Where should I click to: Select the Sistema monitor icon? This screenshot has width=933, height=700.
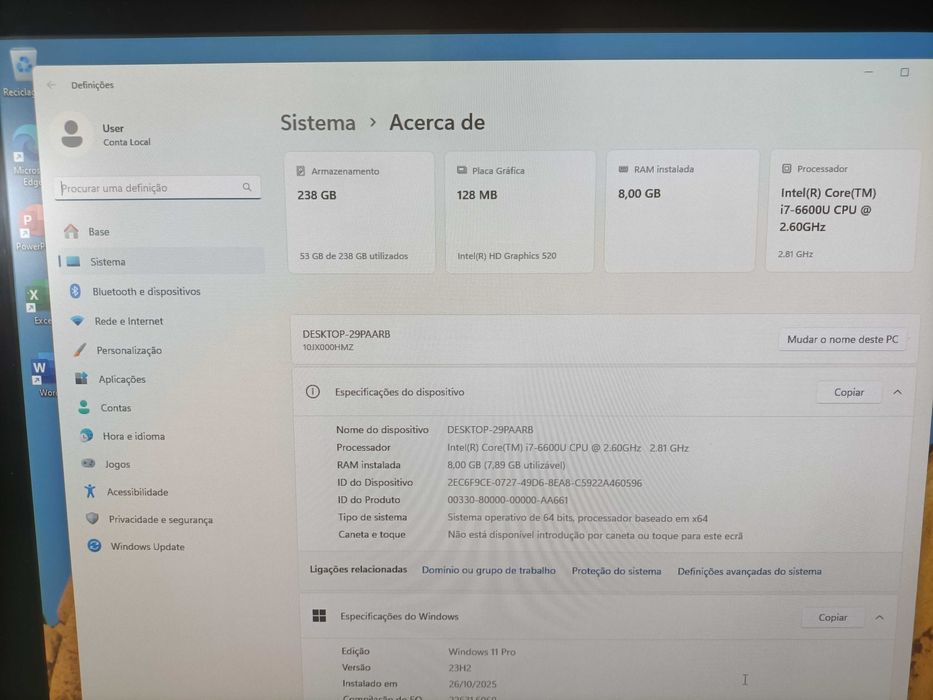pyautogui.click(x=74, y=261)
